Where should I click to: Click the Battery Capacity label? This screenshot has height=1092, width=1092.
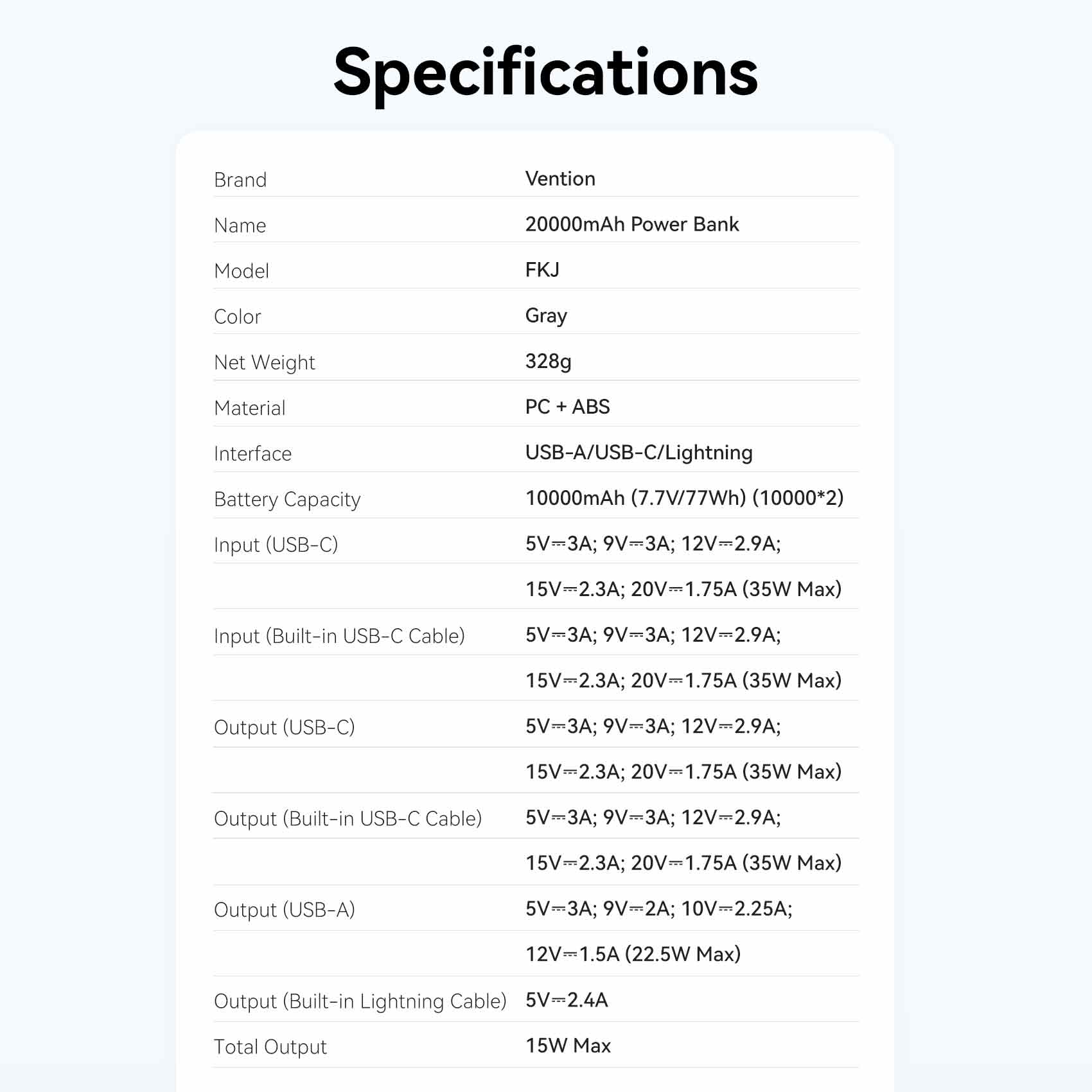[287, 499]
